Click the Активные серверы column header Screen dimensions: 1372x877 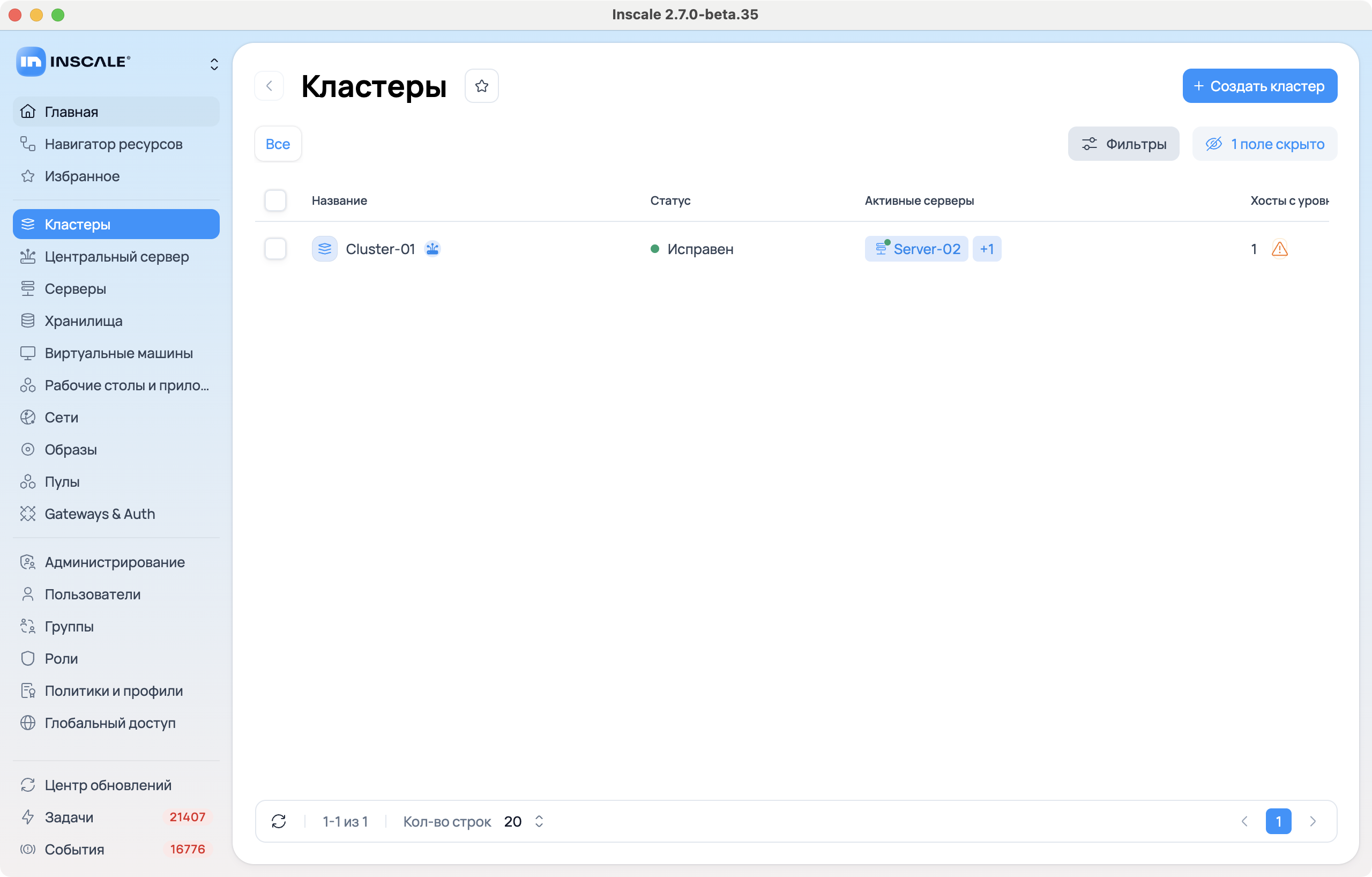pyautogui.click(x=919, y=200)
